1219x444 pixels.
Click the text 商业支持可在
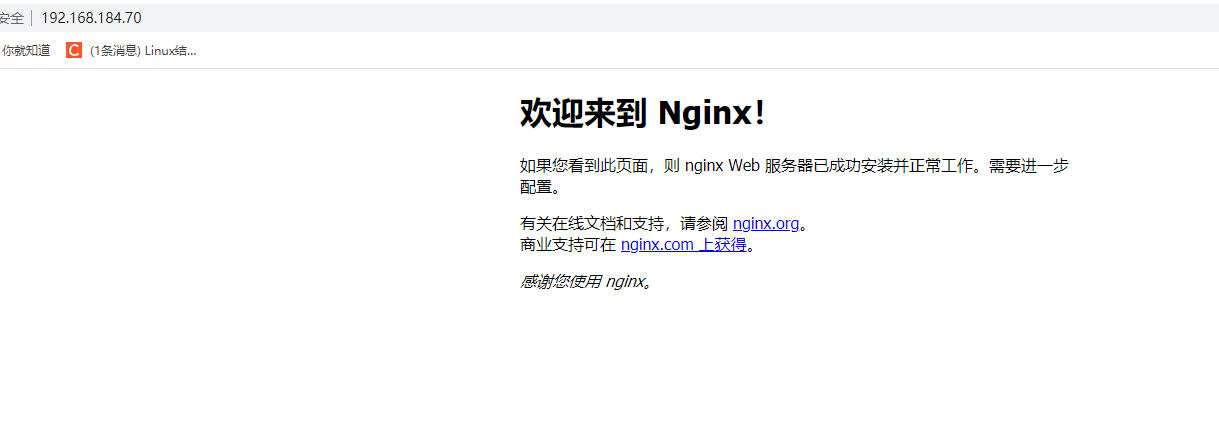pos(568,244)
